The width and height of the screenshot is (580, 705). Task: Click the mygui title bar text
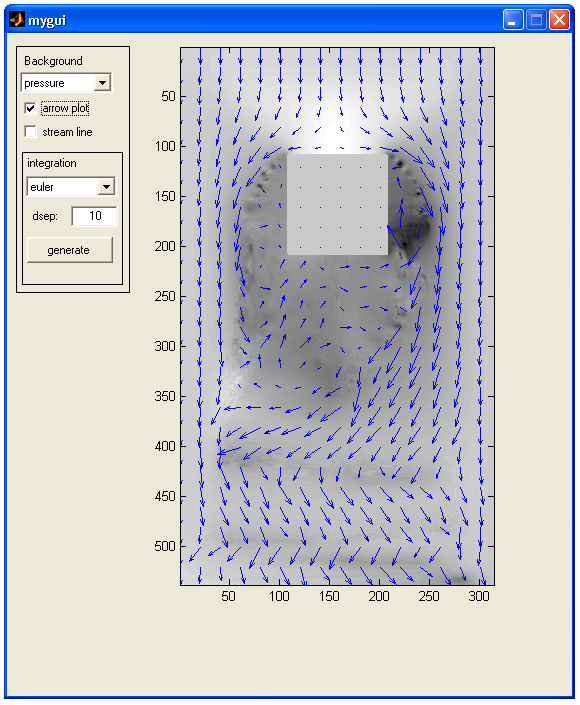click(x=47, y=21)
